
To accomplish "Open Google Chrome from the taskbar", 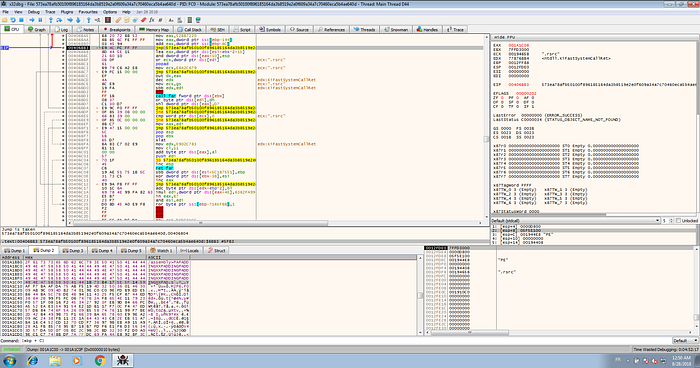I will pos(100,360).
